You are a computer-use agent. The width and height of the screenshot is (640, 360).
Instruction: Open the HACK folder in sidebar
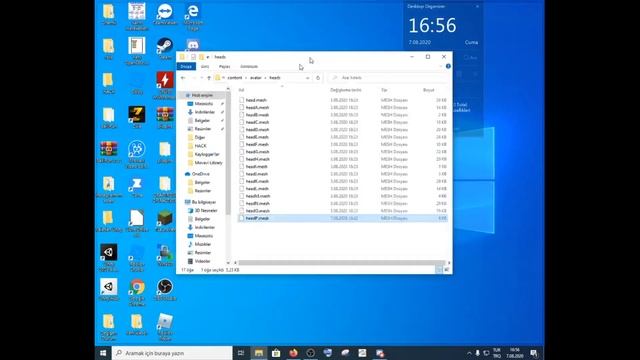coord(200,146)
